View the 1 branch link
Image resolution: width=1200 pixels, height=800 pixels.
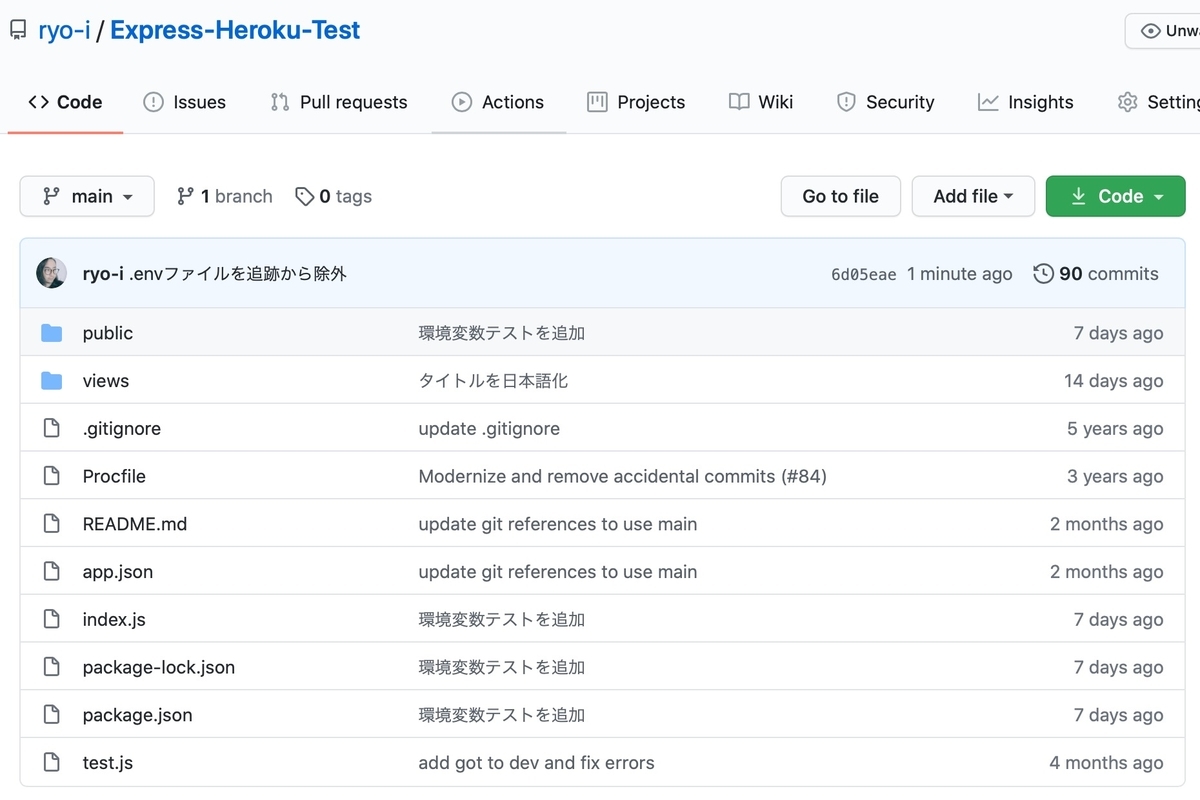(x=225, y=196)
